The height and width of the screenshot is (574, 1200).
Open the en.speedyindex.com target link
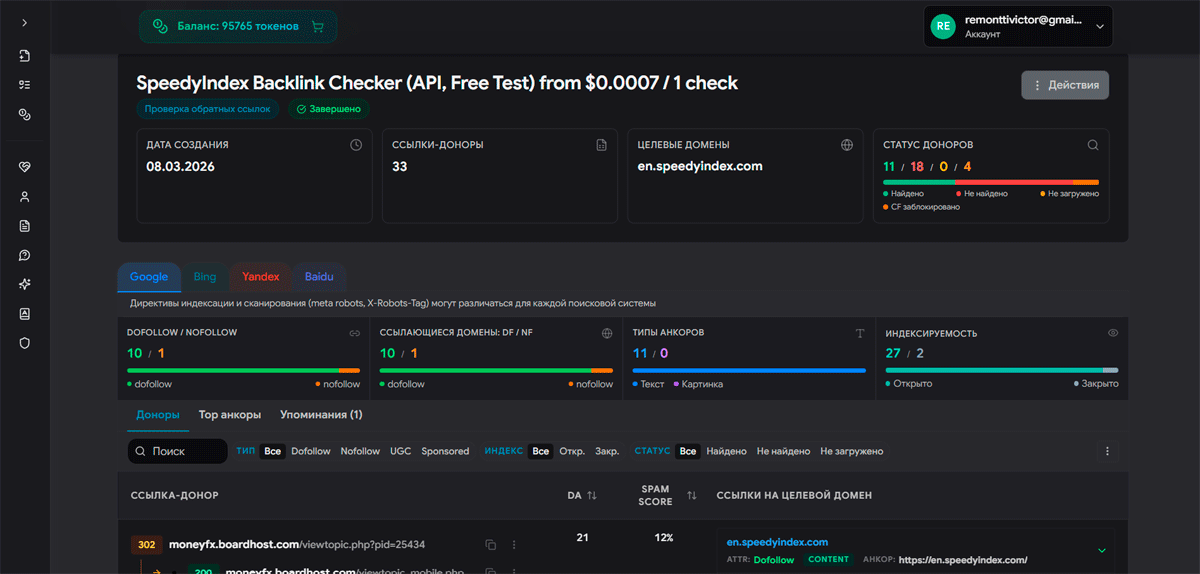777,542
